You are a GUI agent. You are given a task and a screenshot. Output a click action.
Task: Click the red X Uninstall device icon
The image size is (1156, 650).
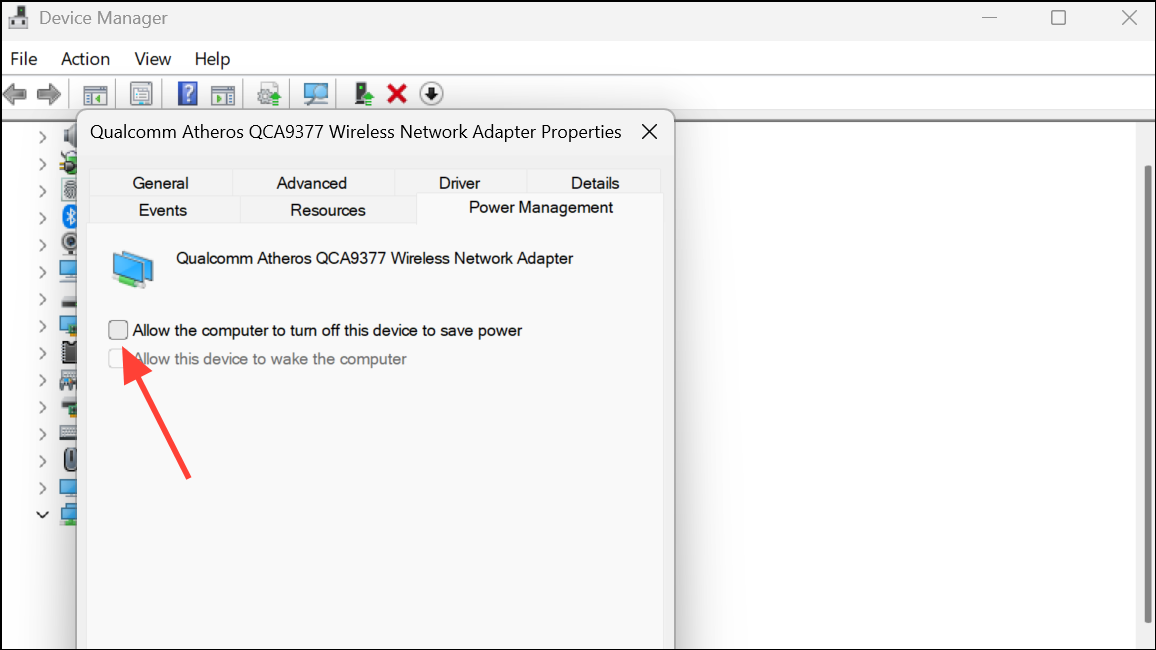pos(397,94)
